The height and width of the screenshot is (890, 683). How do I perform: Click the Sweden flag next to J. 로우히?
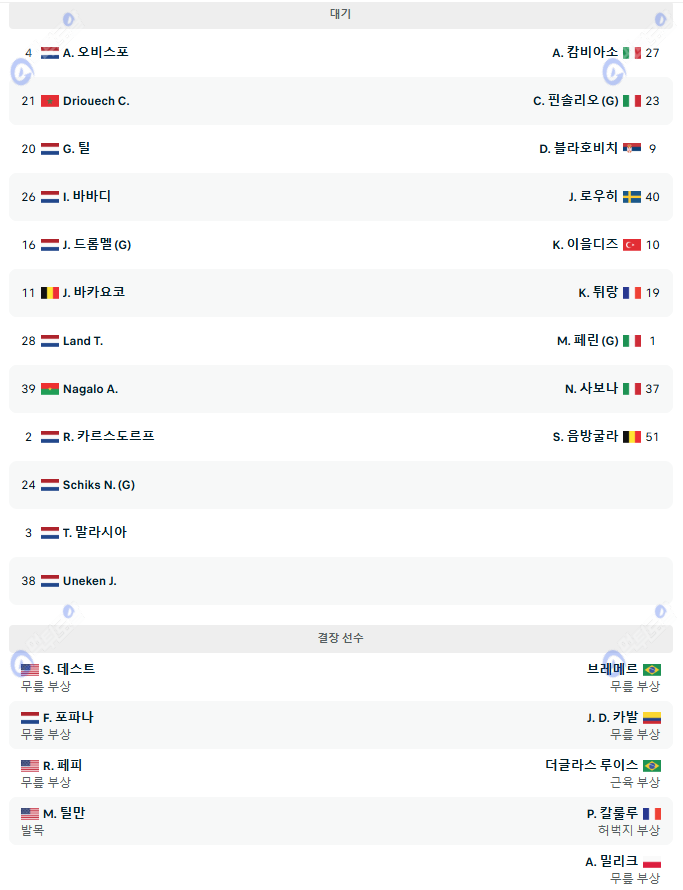[632, 197]
